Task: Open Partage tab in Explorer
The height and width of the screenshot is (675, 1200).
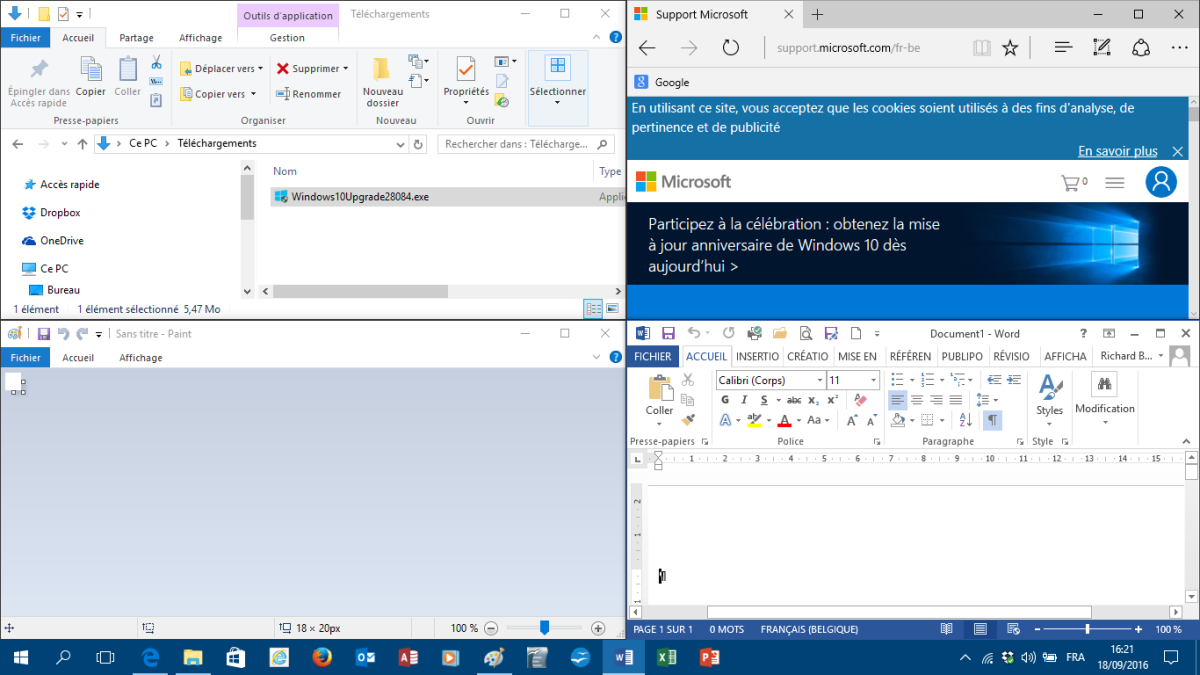Action: coord(136,38)
